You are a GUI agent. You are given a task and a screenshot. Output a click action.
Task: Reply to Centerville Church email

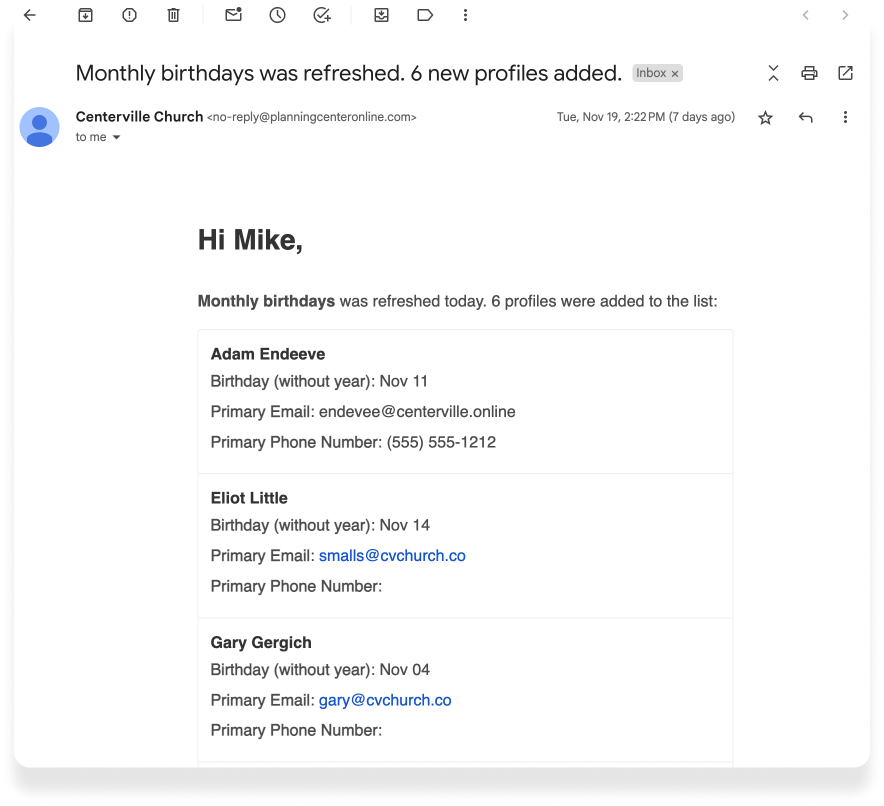pyautogui.click(x=805, y=118)
